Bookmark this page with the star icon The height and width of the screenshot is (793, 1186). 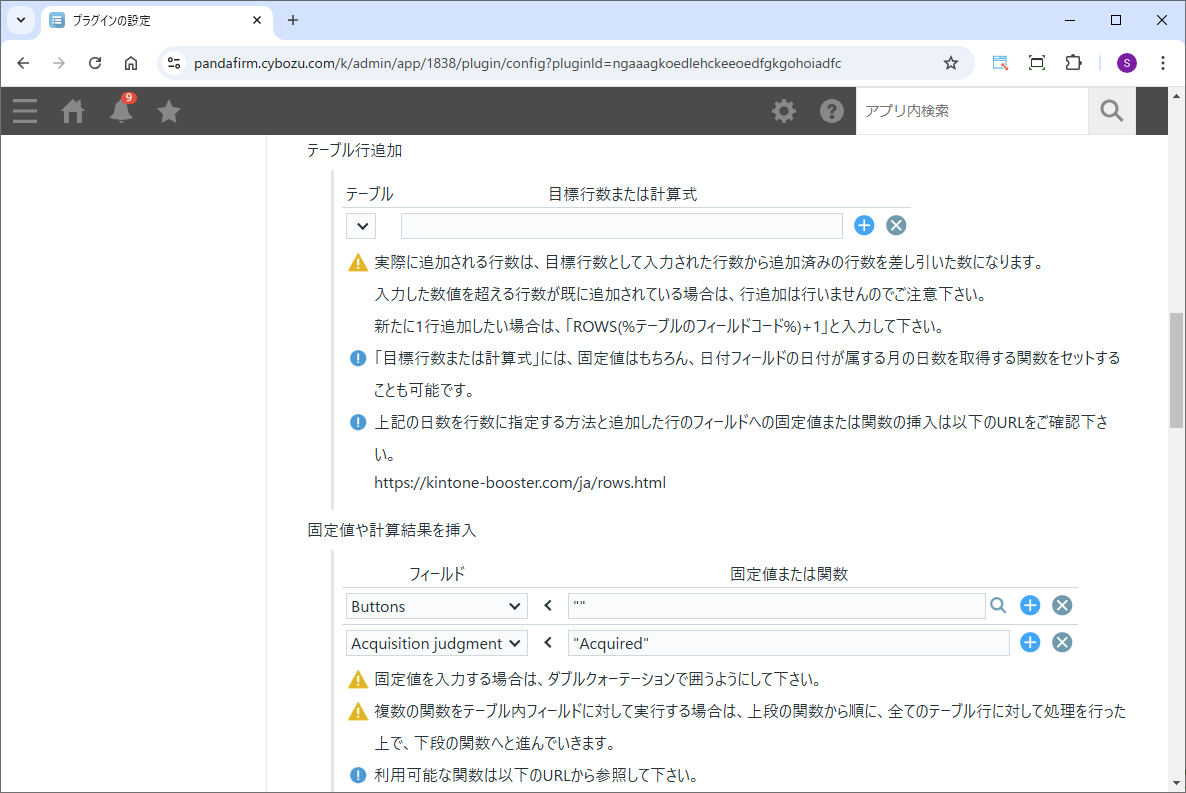tap(950, 63)
